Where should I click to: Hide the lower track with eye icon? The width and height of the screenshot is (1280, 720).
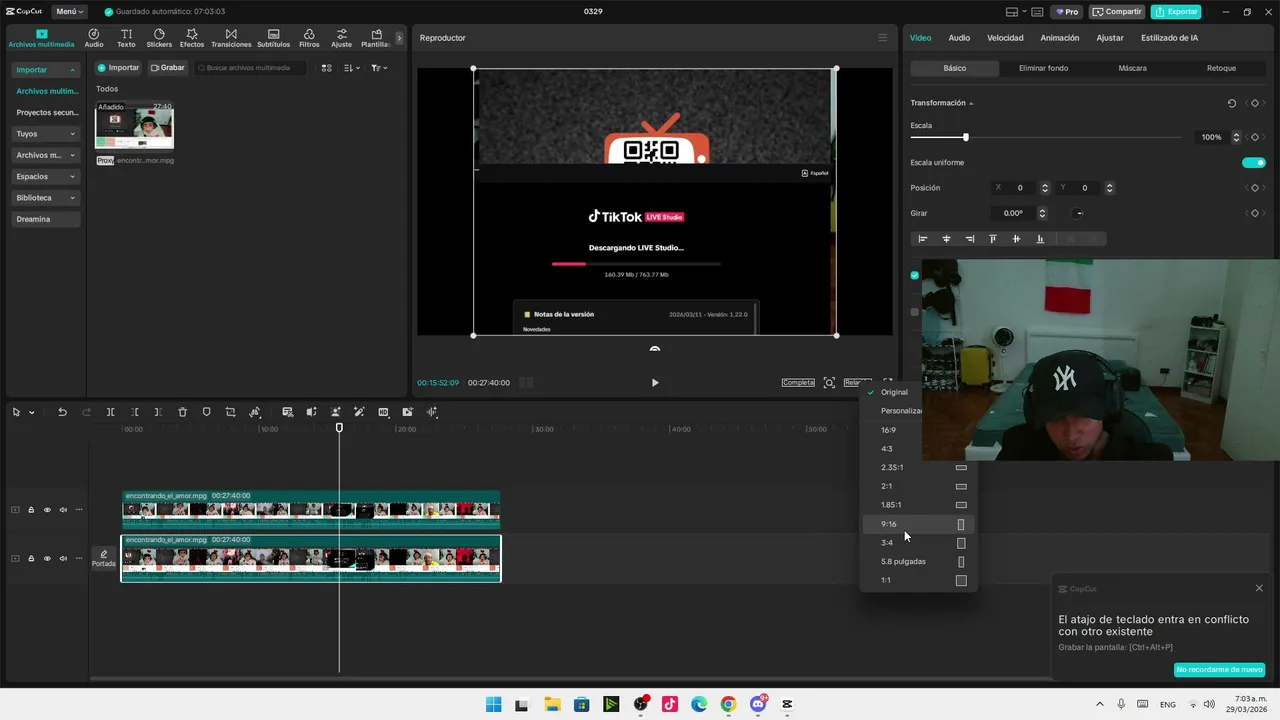point(47,558)
